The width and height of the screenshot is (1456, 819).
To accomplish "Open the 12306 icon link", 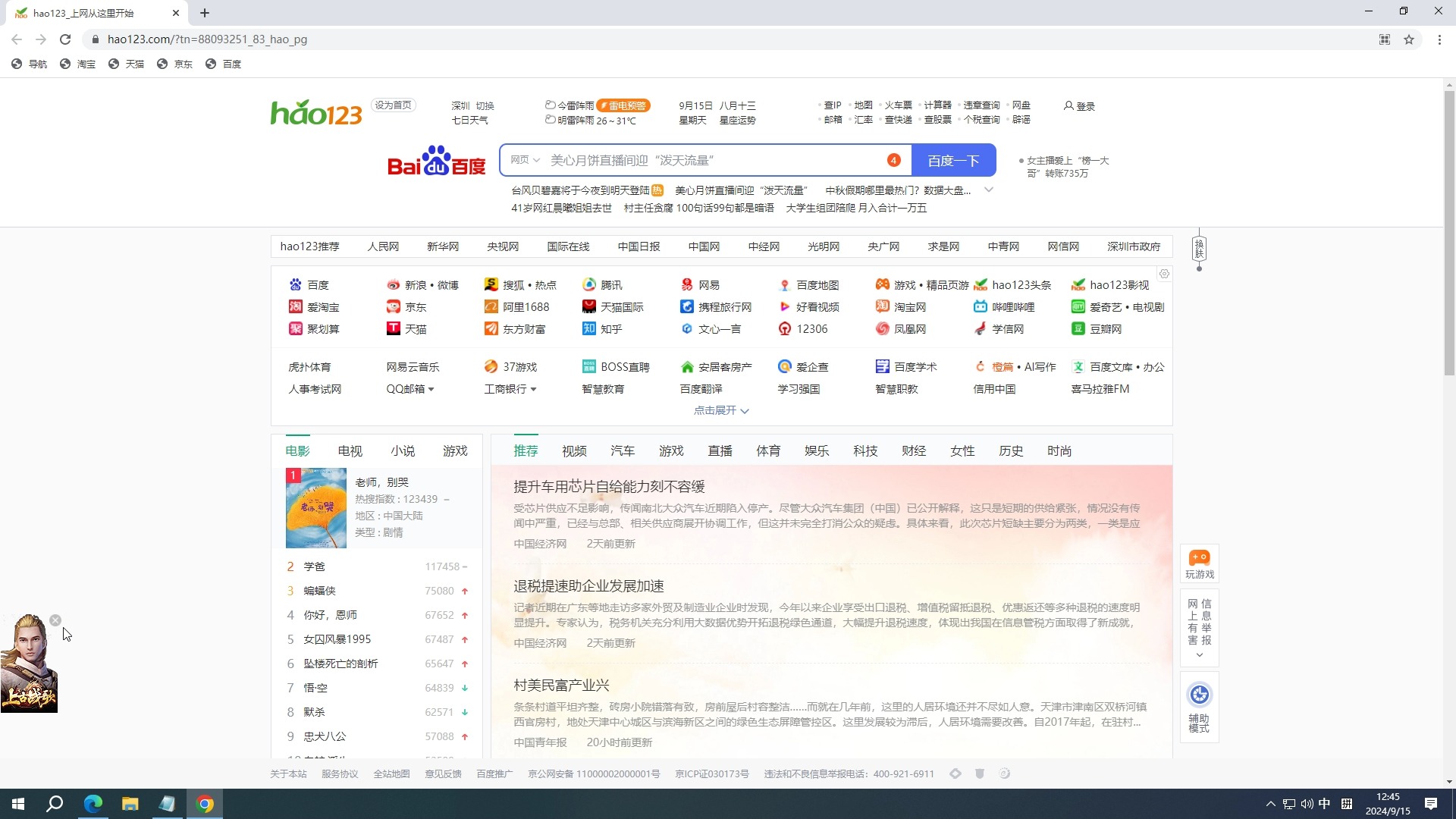I will pyautogui.click(x=784, y=328).
